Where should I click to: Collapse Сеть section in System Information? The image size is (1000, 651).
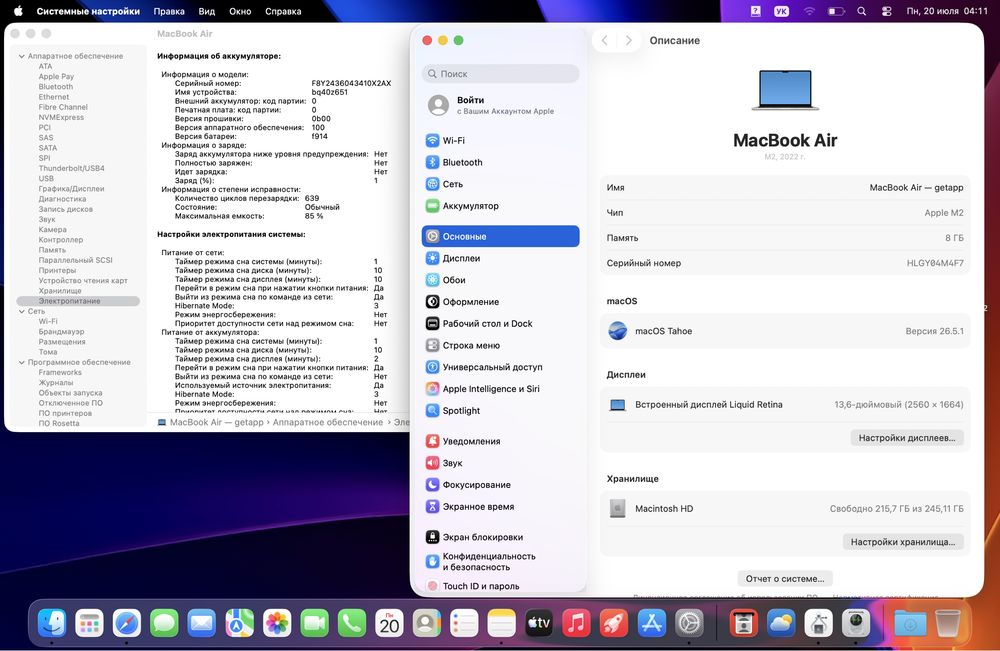pyautogui.click(x=22, y=311)
